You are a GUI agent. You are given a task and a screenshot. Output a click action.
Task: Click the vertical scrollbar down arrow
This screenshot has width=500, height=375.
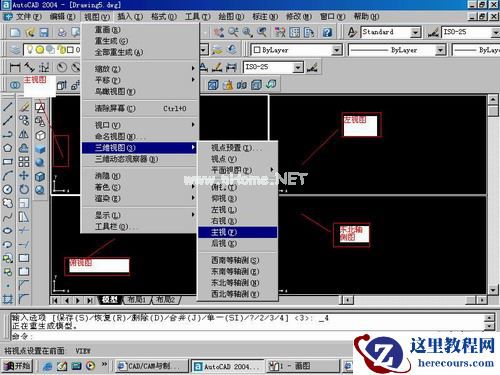point(493,290)
